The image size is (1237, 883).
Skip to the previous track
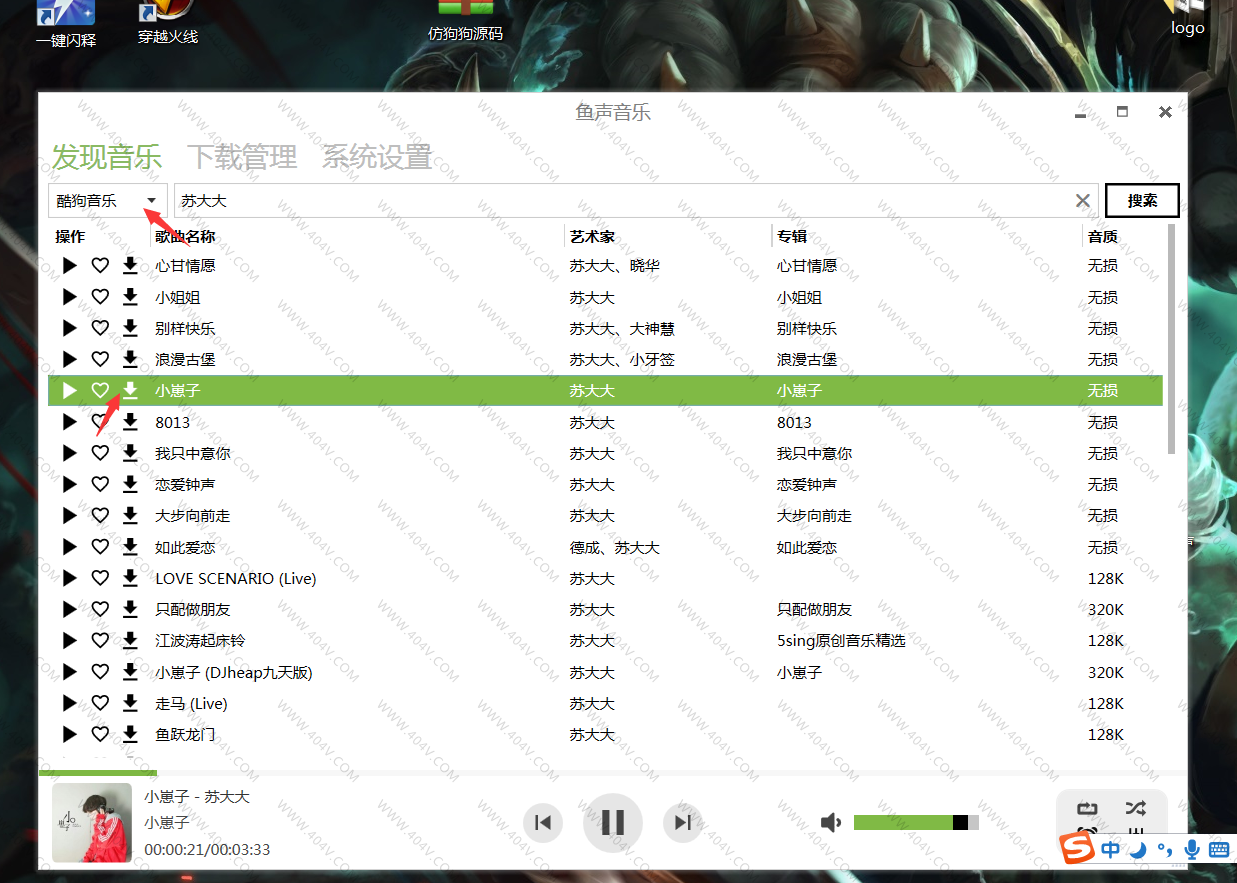point(543,822)
